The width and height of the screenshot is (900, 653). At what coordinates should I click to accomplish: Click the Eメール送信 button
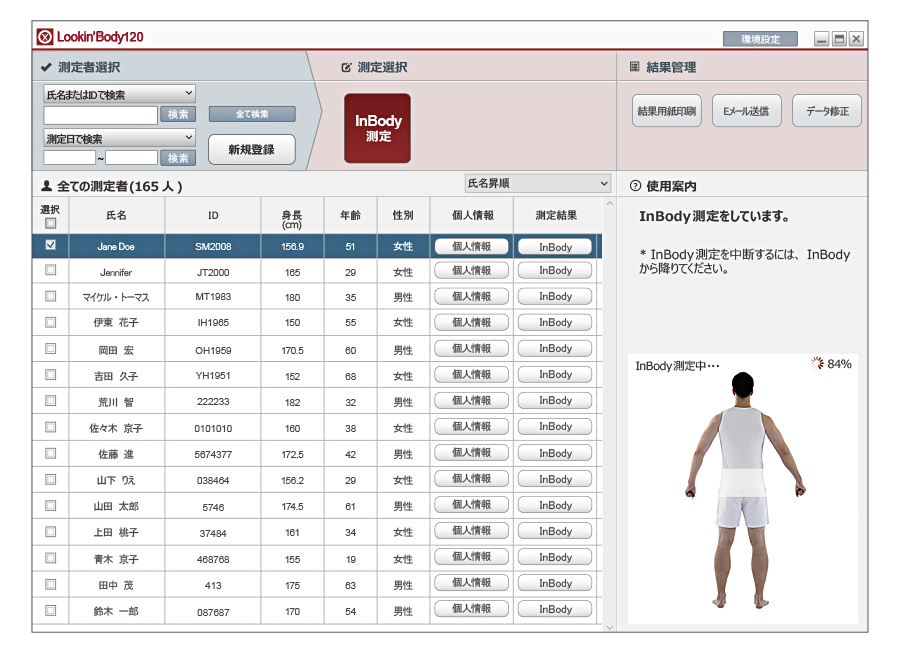pyautogui.click(x=747, y=111)
